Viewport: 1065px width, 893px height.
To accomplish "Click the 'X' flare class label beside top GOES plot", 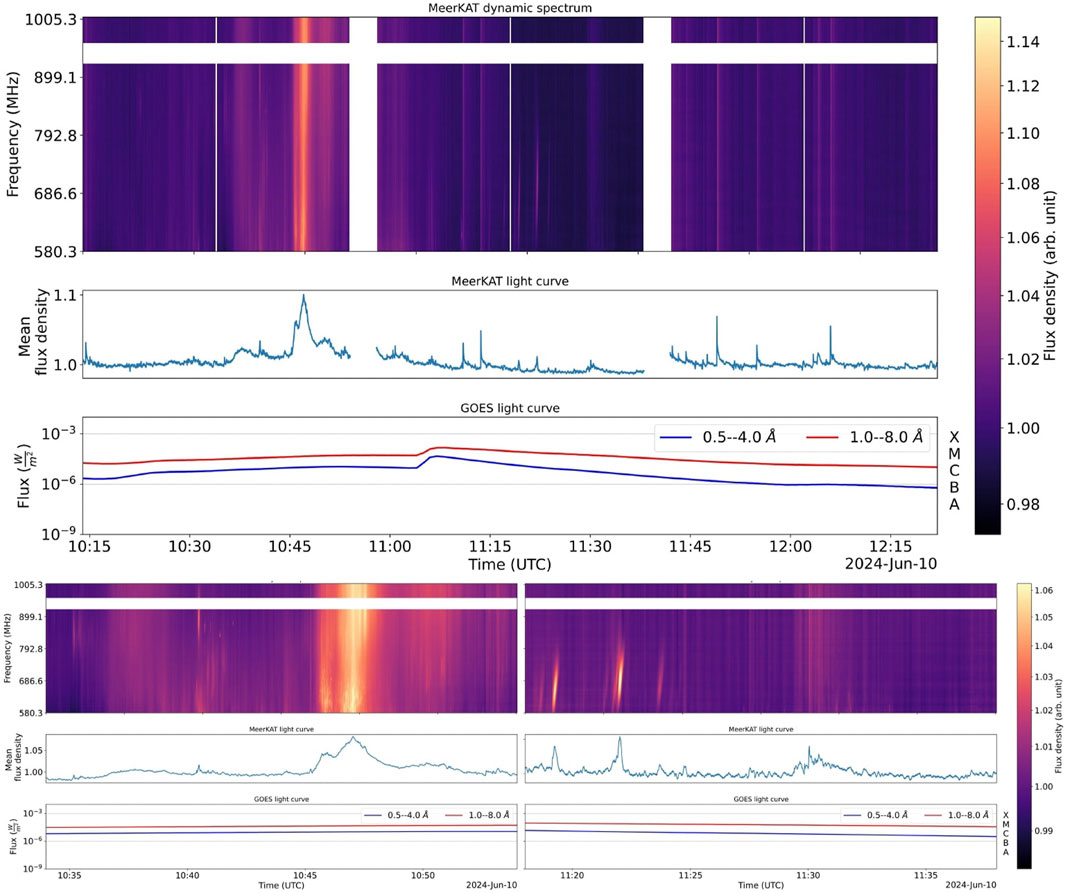I will 953,437.
